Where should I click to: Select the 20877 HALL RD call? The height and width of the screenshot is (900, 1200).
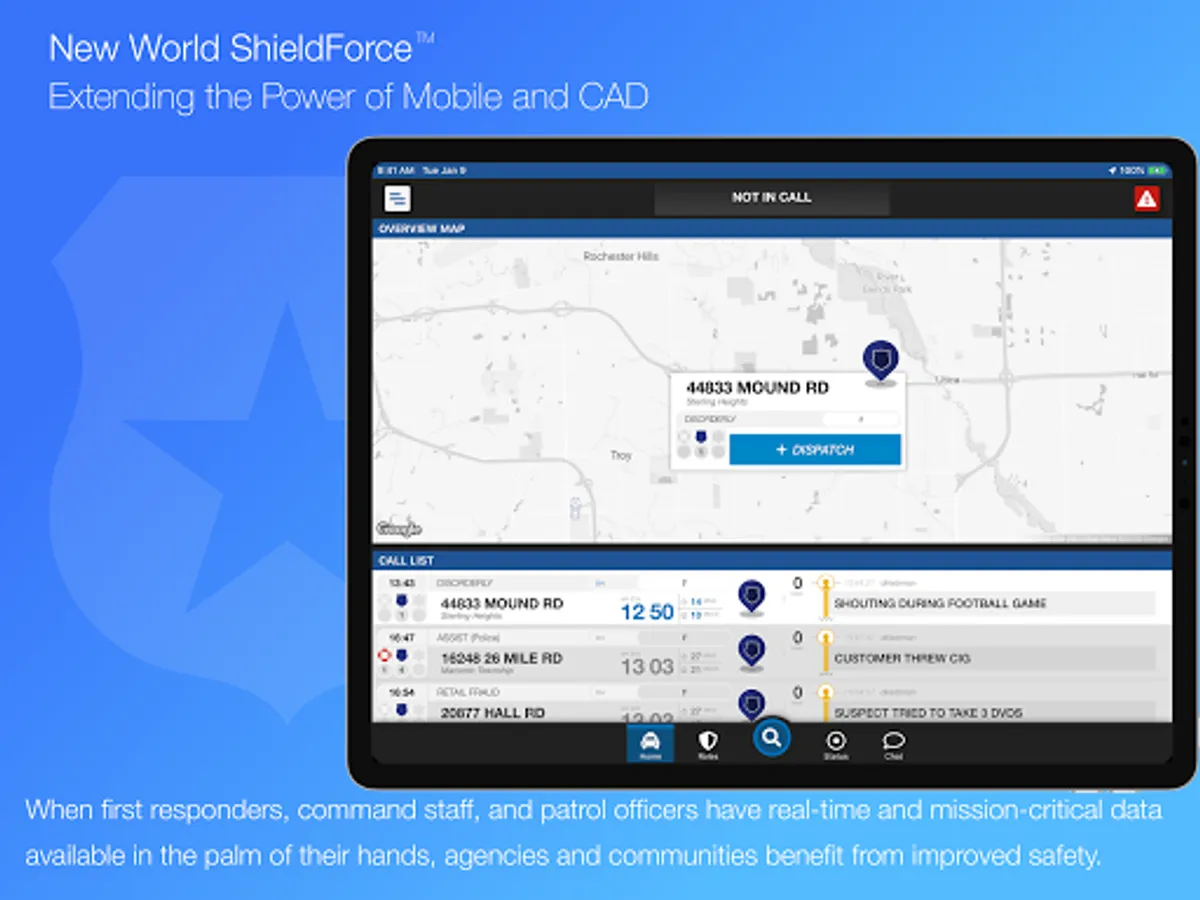771,702
